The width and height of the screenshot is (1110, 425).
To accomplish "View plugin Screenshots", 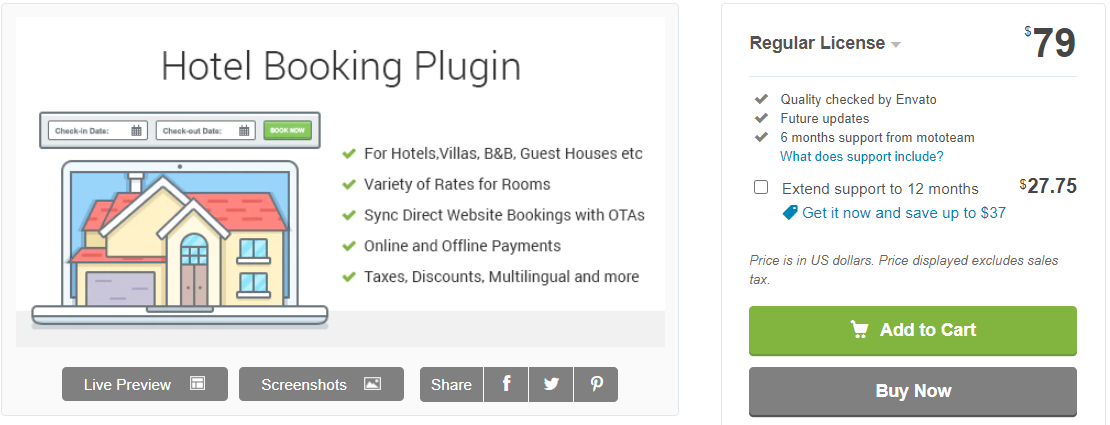I will [321, 384].
